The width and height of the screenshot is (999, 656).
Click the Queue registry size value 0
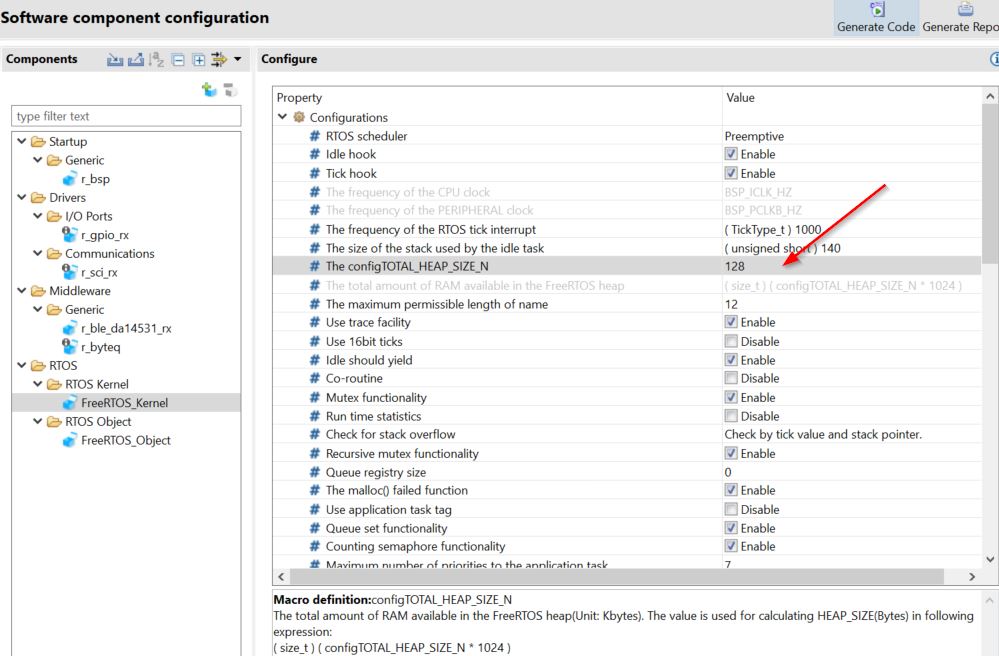(x=728, y=472)
